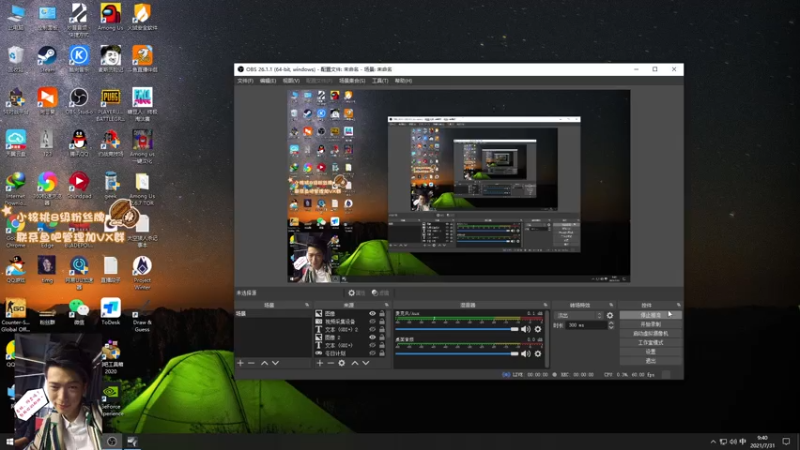Adjust 桌面音频 volume slider
The width and height of the screenshot is (800, 450).
pyautogui.click(x=457, y=354)
